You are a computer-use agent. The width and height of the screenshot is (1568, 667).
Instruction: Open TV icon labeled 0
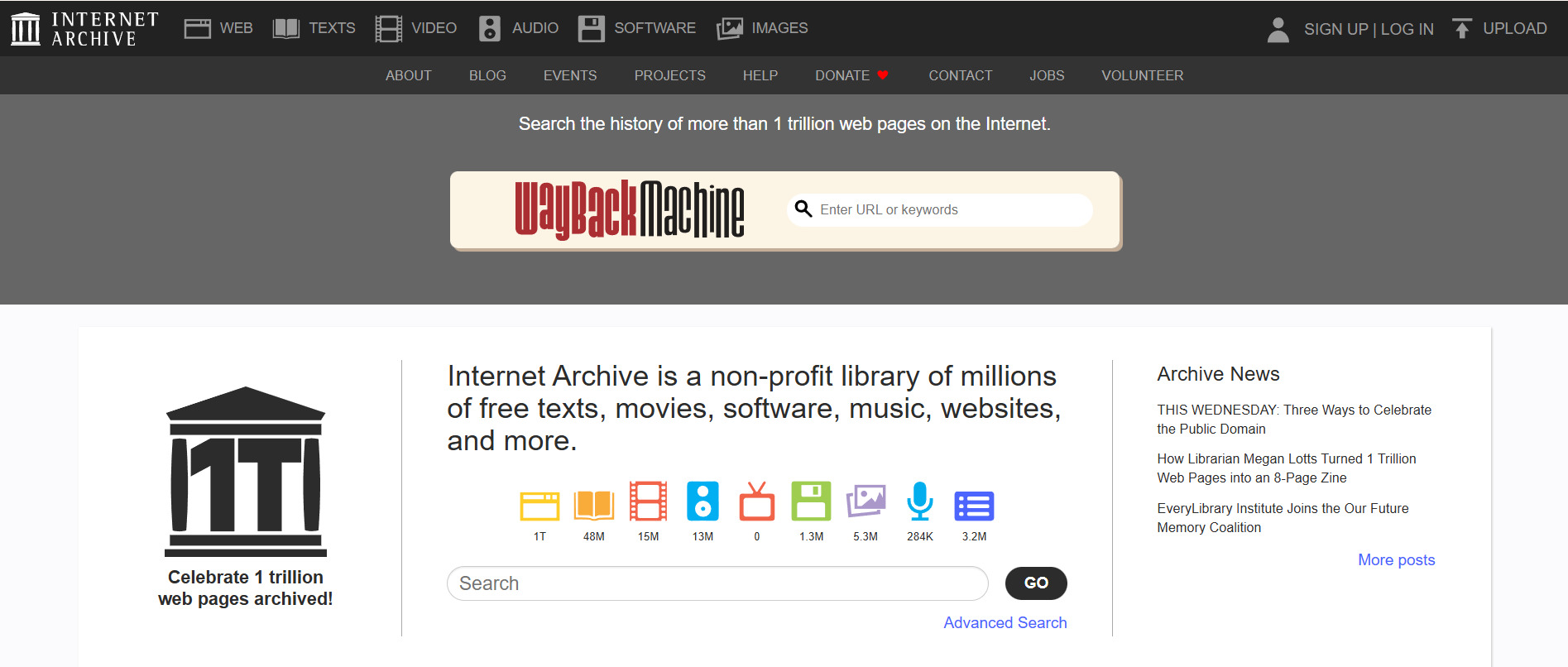pyautogui.click(x=757, y=501)
